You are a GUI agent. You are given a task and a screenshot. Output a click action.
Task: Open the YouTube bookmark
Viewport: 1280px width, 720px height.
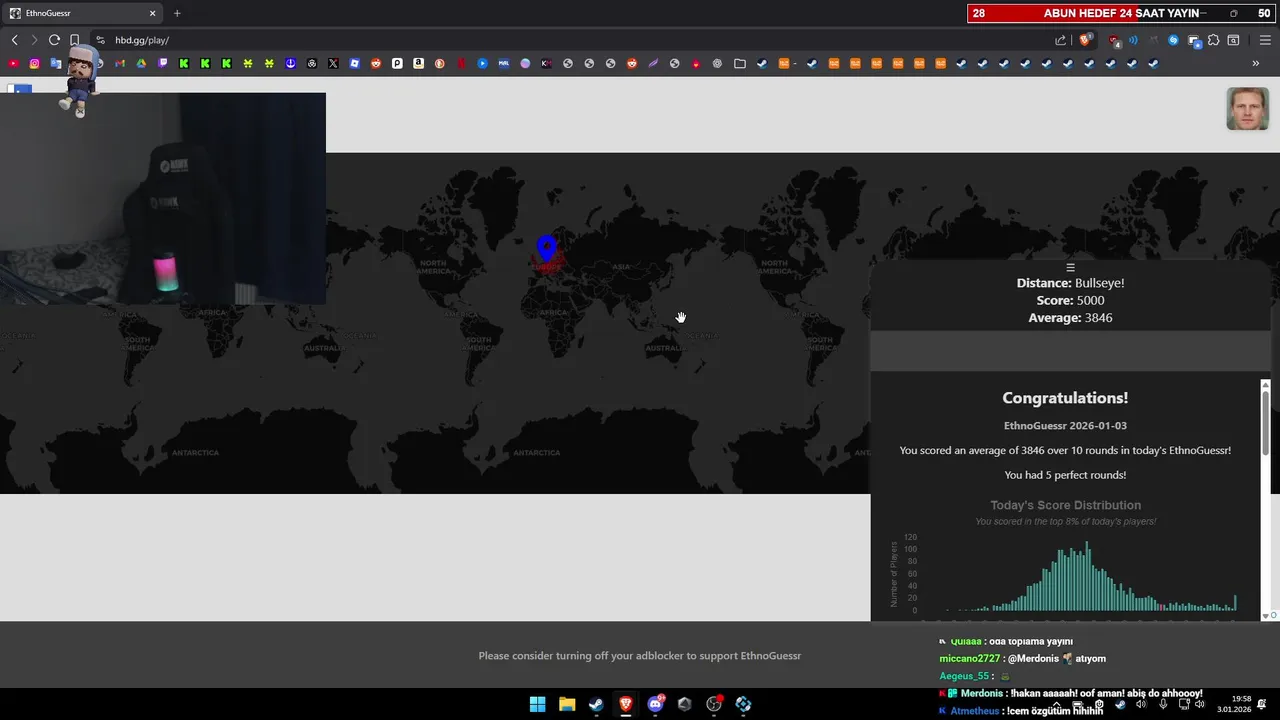pyautogui.click(x=13, y=63)
